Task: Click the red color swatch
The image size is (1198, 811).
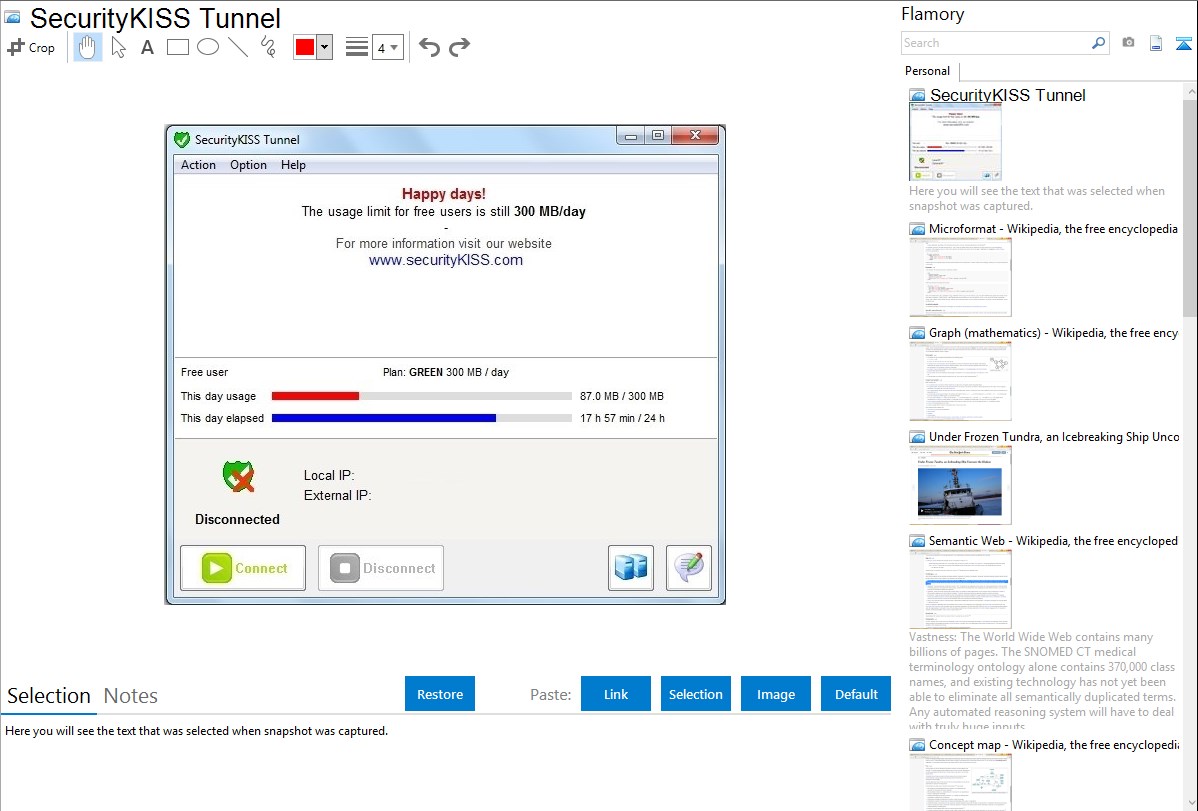Action: [305, 47]
